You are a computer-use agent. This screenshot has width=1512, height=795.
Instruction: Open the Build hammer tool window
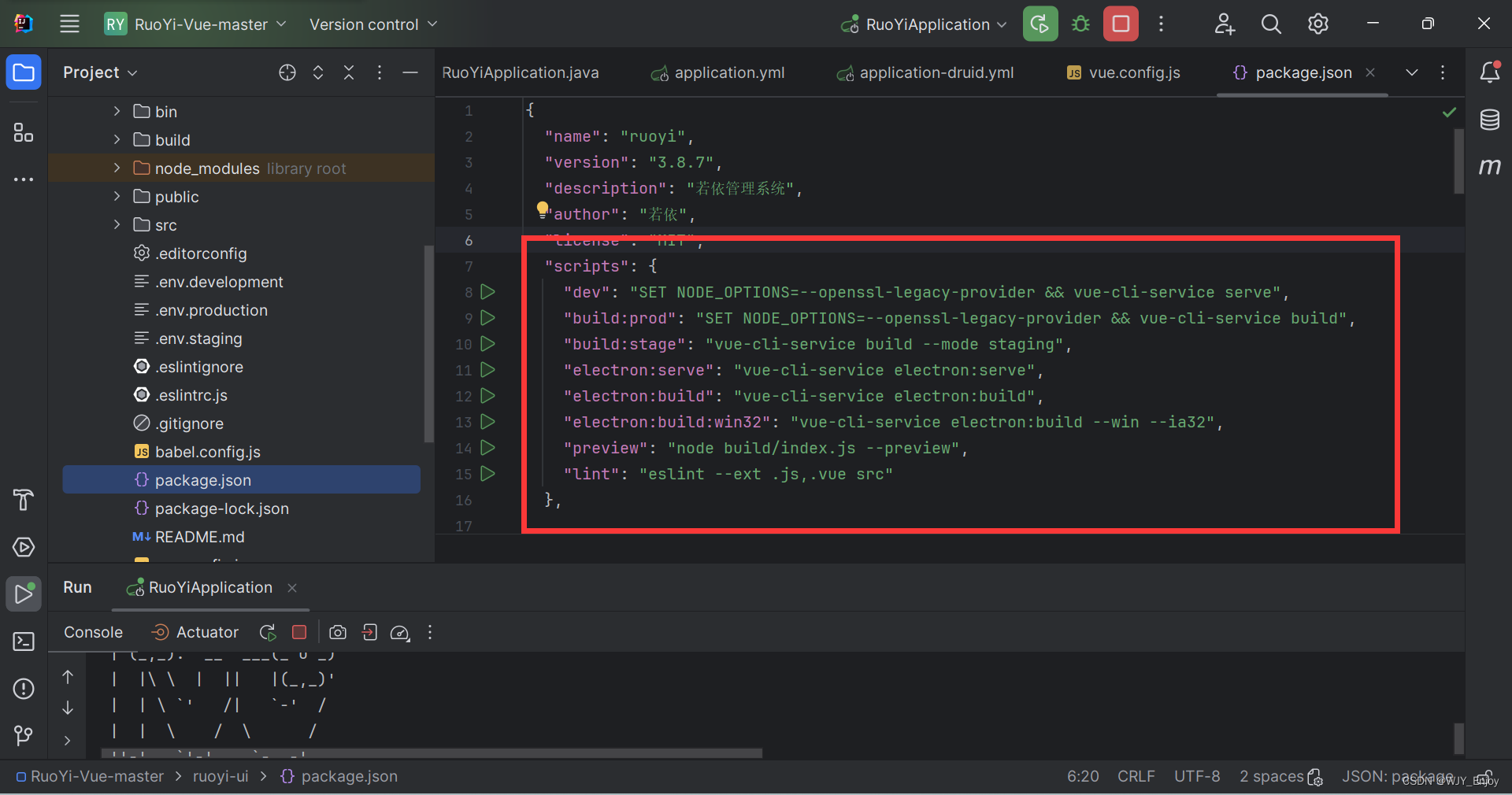tap(24, 500)
